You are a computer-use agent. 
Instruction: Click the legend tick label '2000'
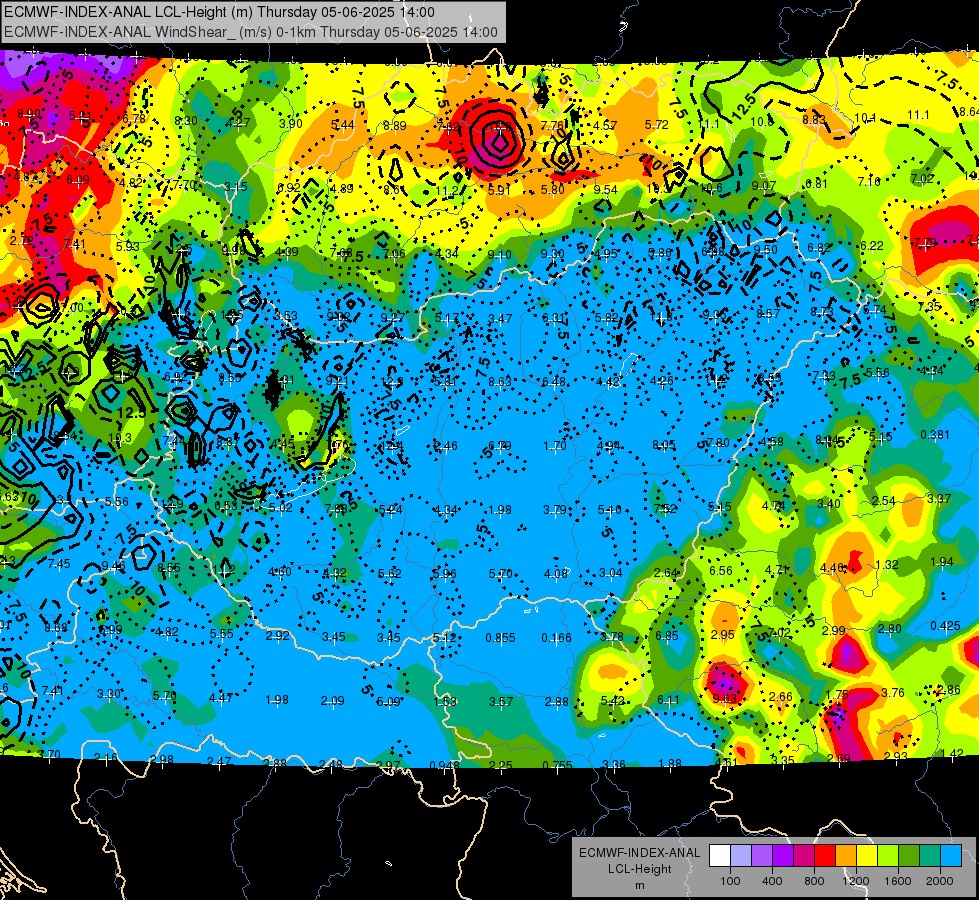(940, 881)
